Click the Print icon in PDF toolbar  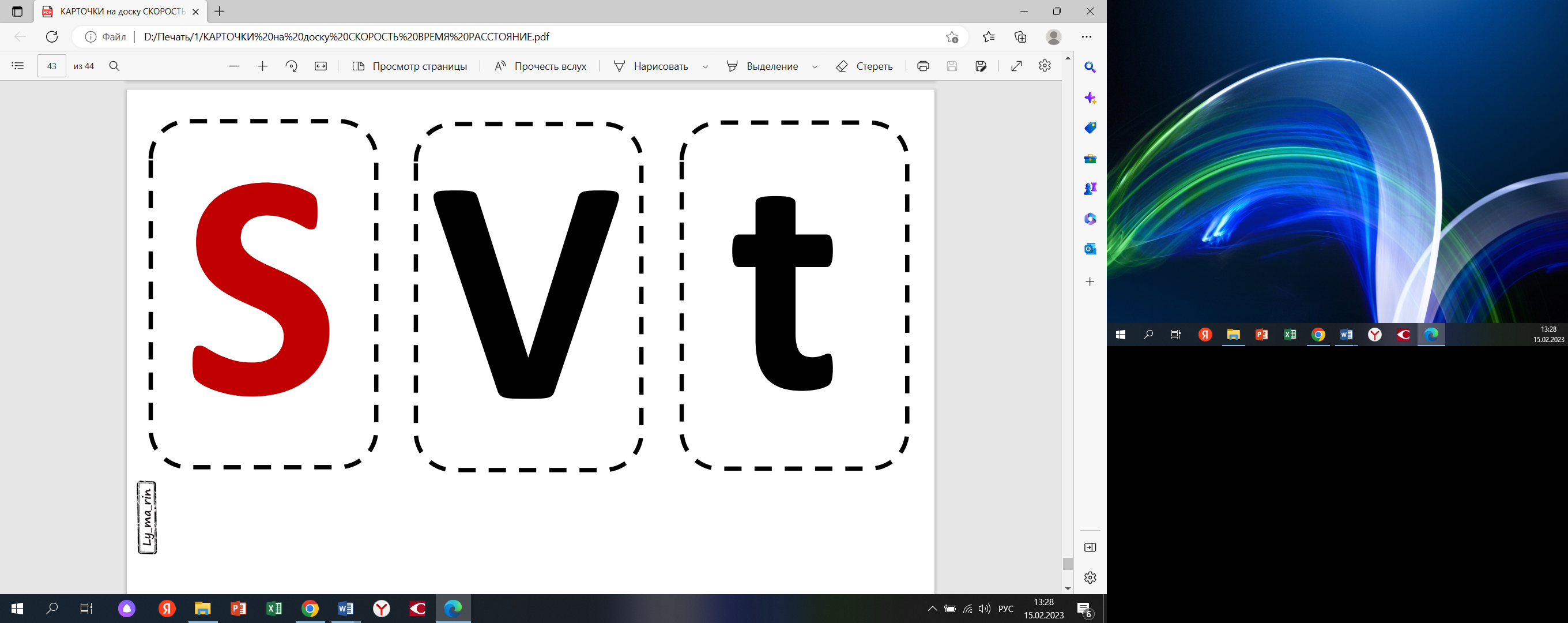pyautogui.click(x=923, y=66)
